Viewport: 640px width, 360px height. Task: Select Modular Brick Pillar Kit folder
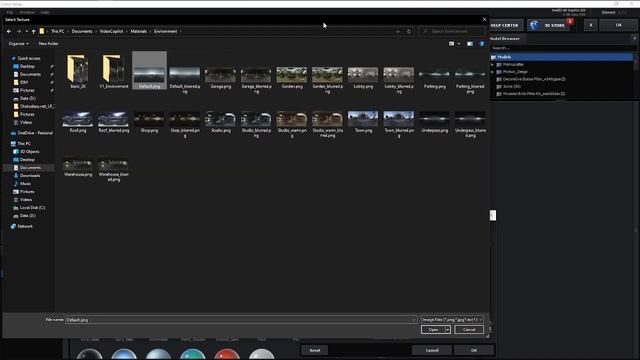pyautogui.click(x=530, y=94)
